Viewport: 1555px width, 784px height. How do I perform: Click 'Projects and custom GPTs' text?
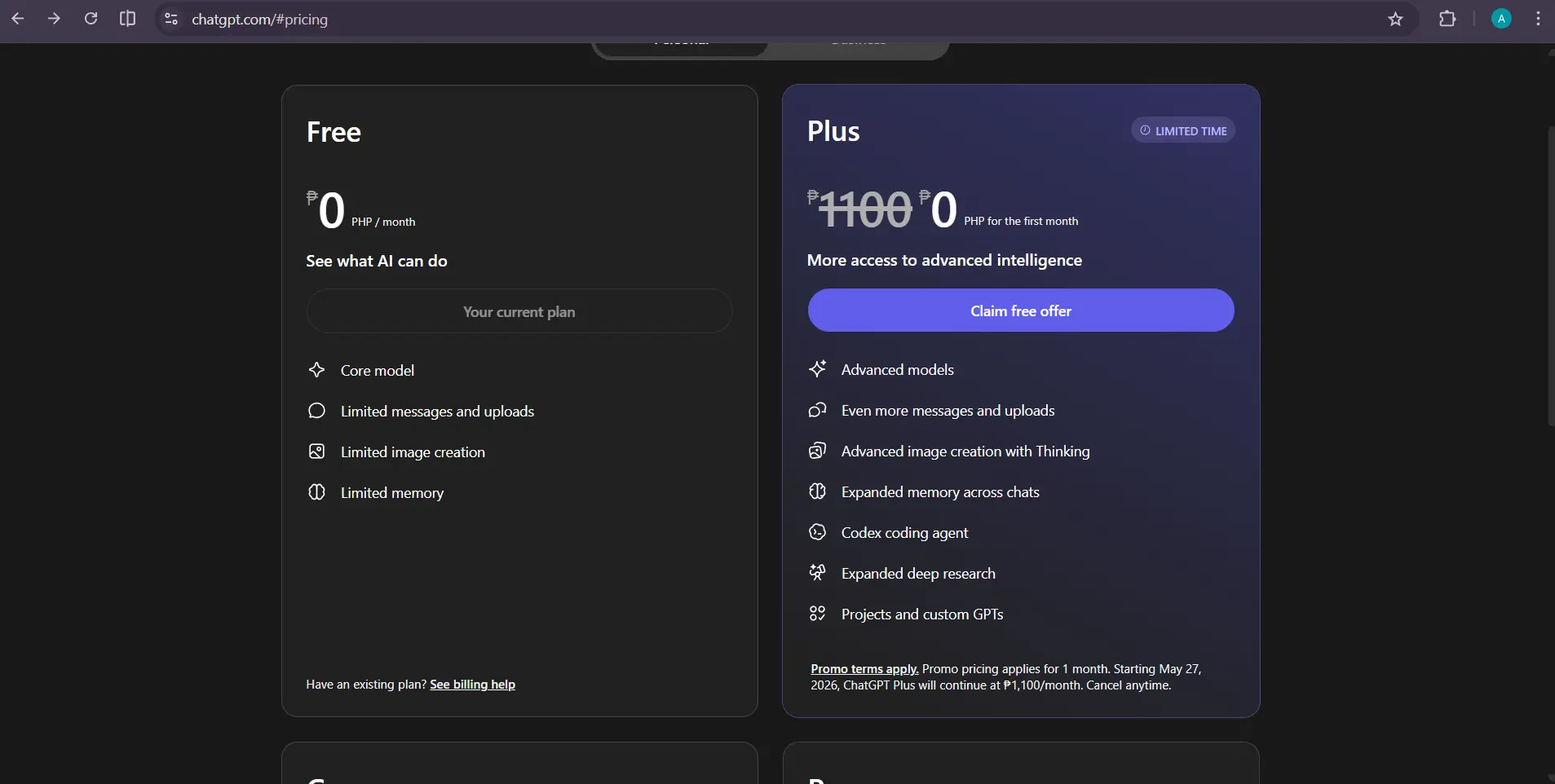pos(922,614)
